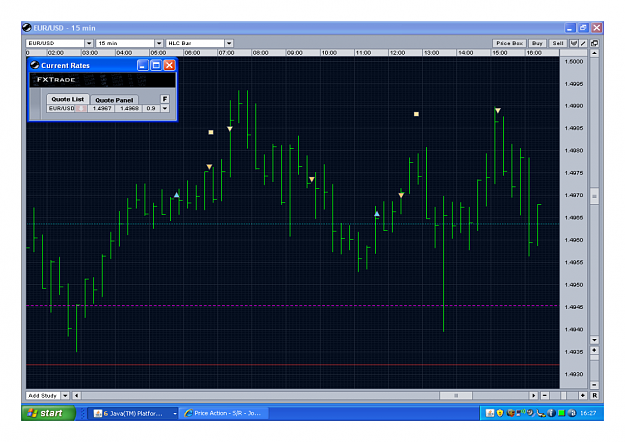Viewport: 625px width, 442px height.
Task: Click the yellow square marker near 06:30
Action: click(x=211, y=132)
